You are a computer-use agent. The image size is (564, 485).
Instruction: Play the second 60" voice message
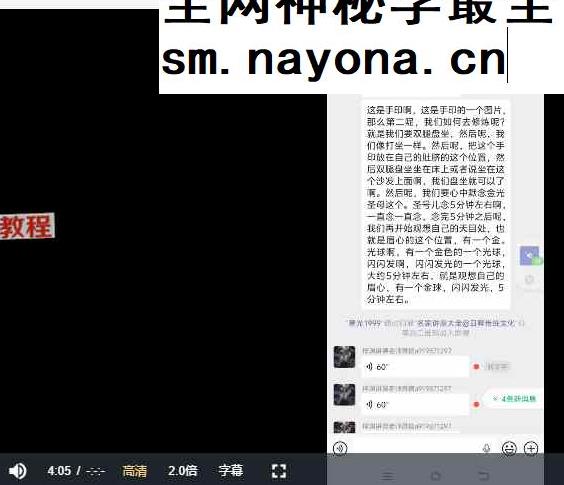pos(415,405)
